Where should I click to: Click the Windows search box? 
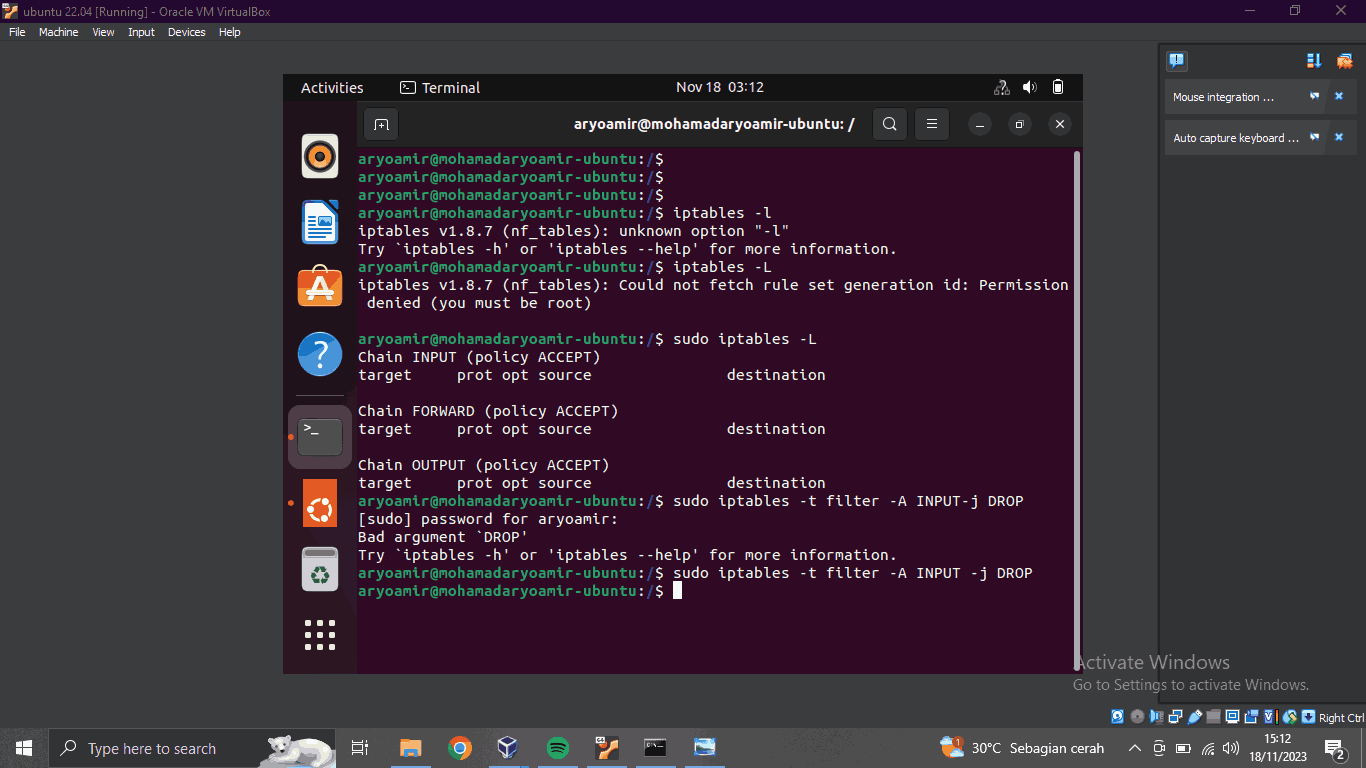(x=192, y=748)
